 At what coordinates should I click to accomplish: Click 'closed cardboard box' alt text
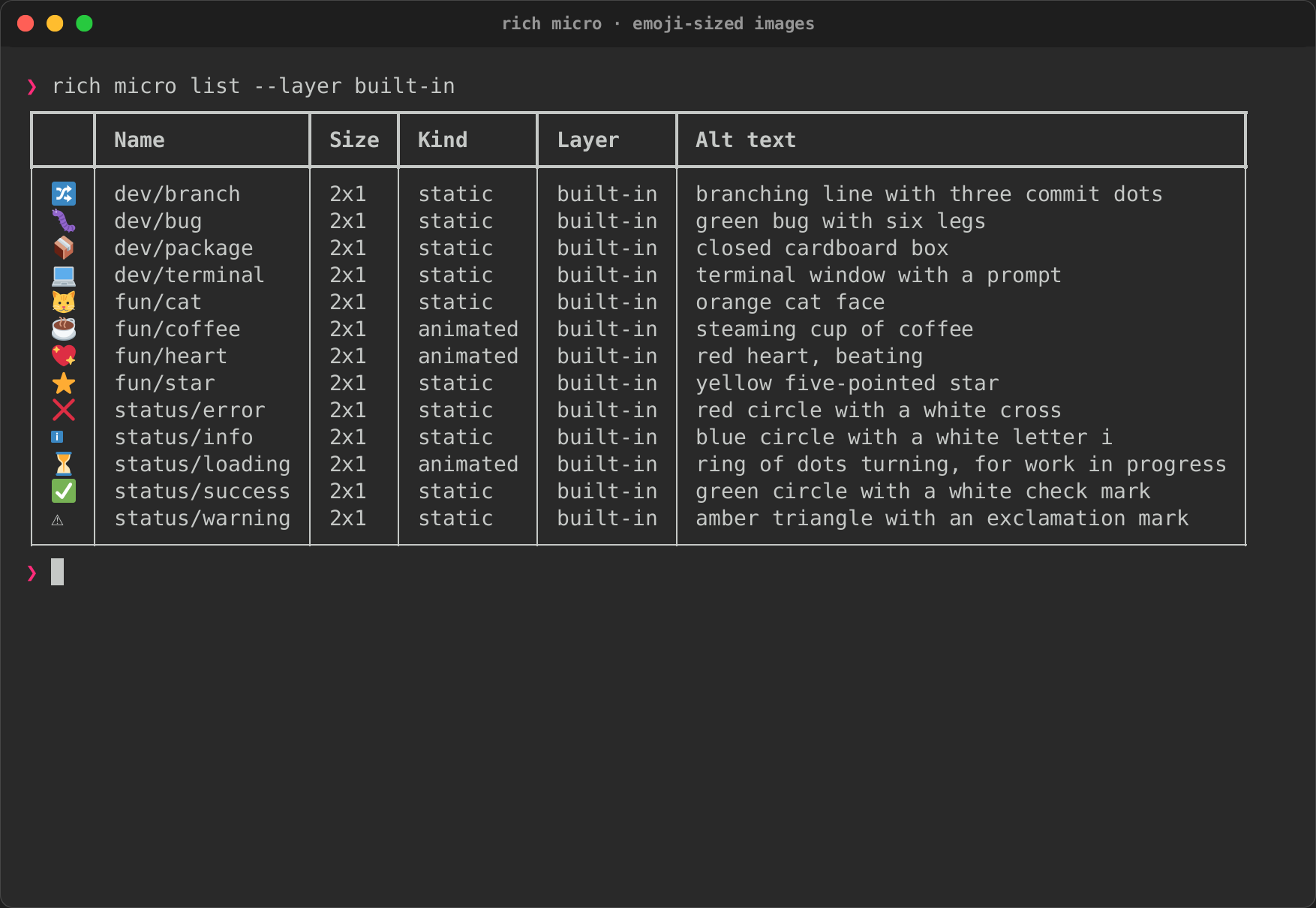click(822, 248)
